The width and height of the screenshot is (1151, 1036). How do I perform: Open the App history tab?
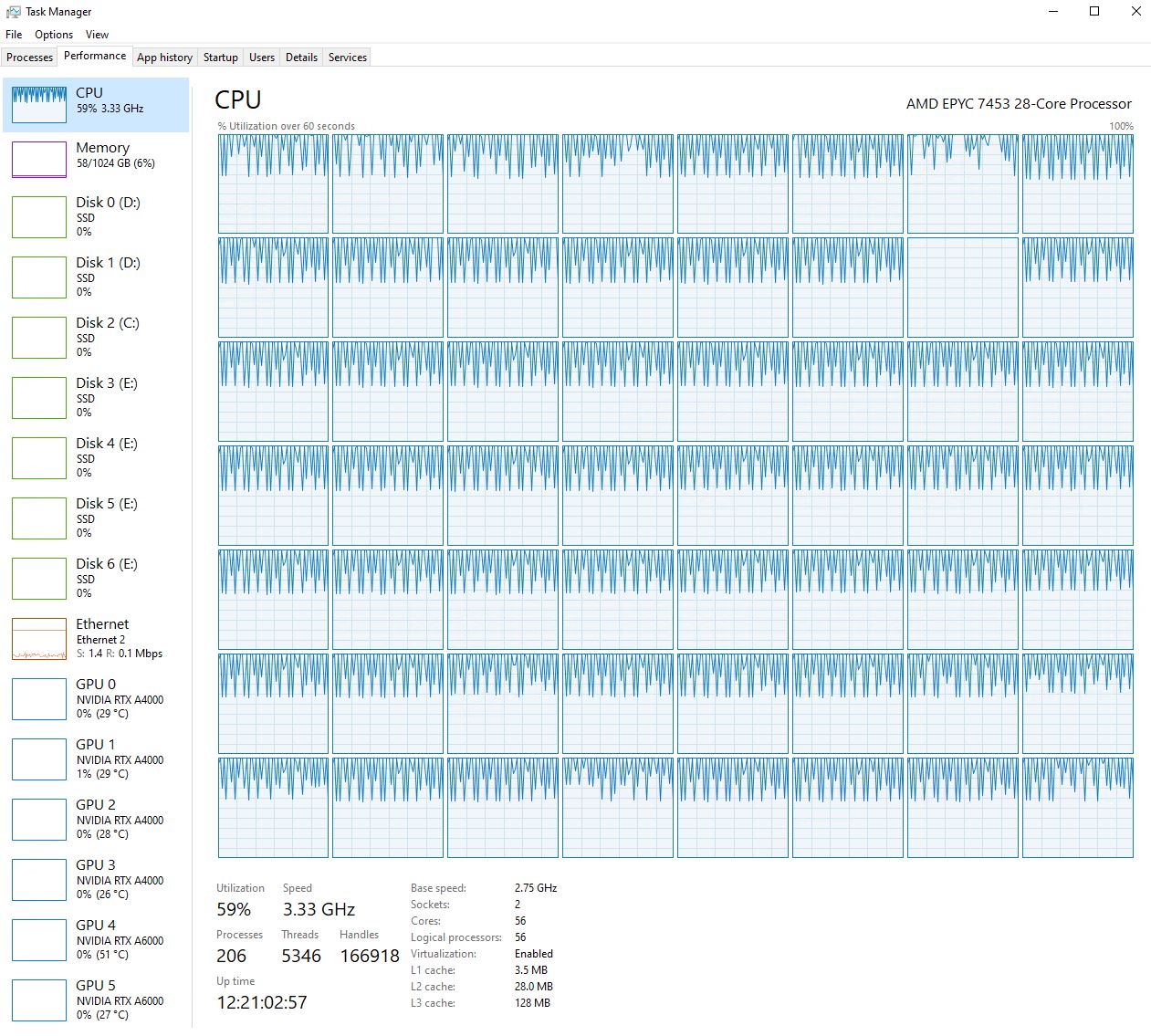(x=164, y=57)
